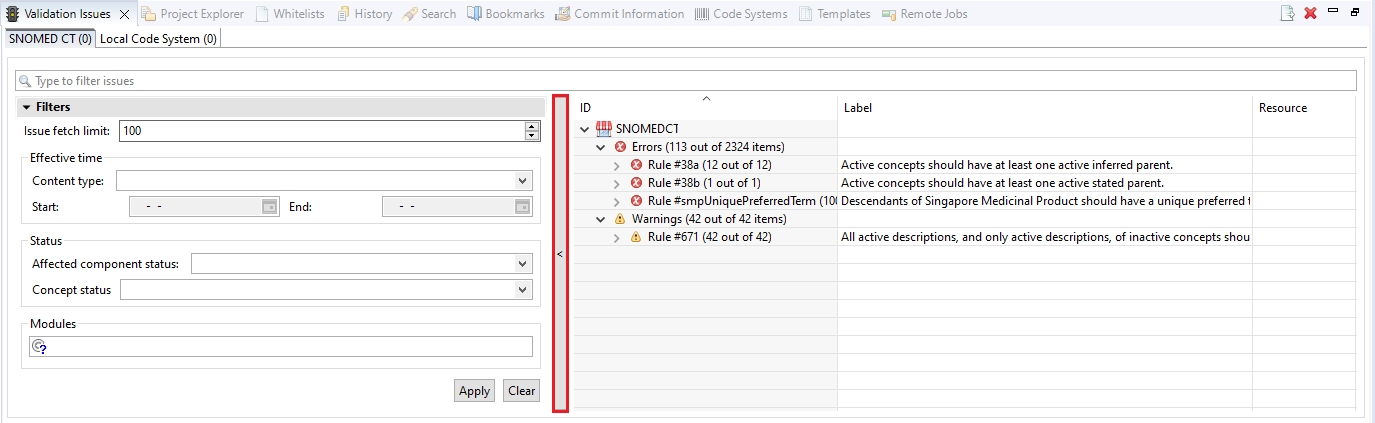1375x423 pixels.
Task: Collapse the Warnings group
Action: tap(601, 219)
